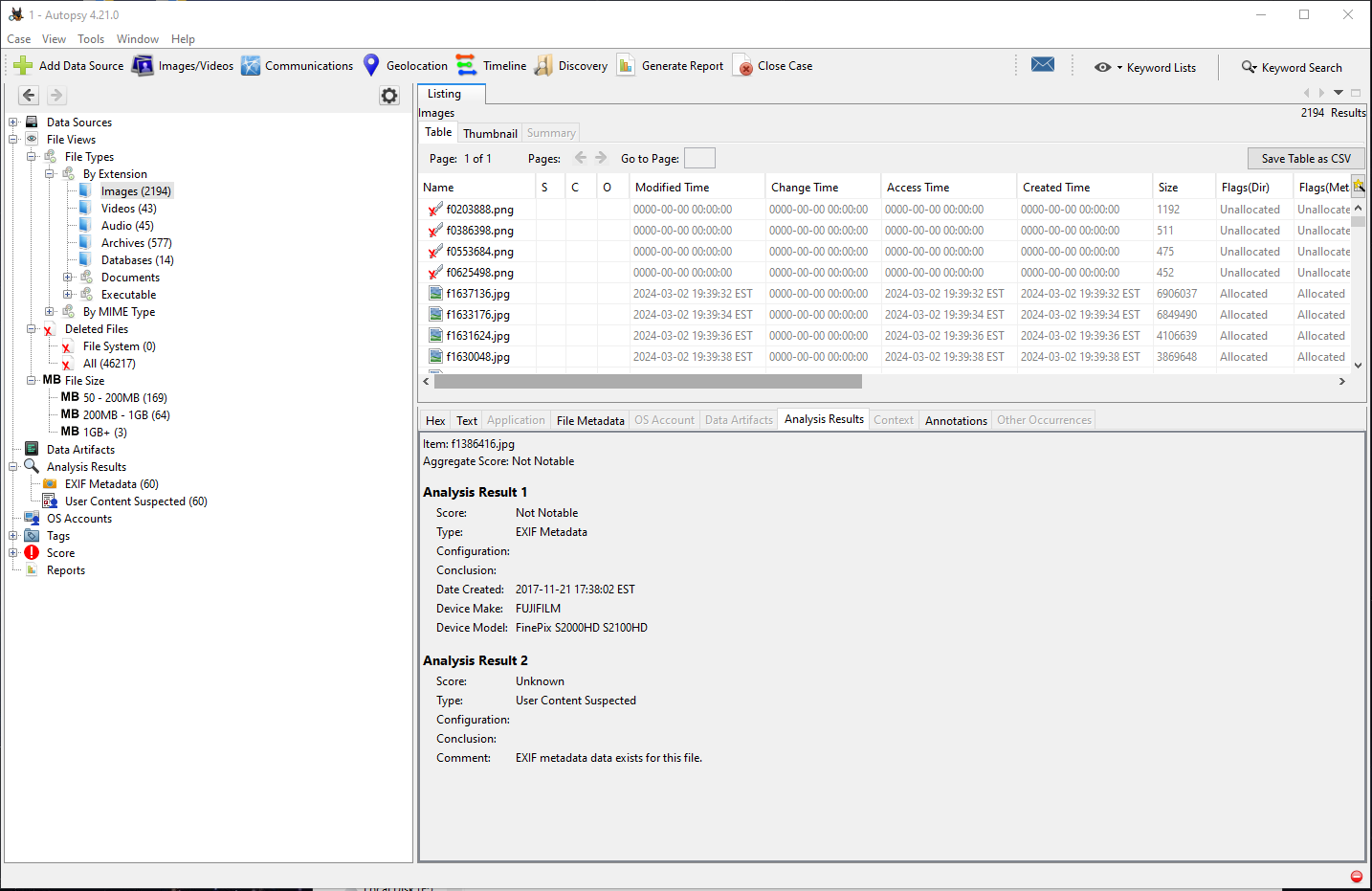Launch the Discovery tool icon
This screenshot has width=1372, height=891.
[x=543, y=65]
